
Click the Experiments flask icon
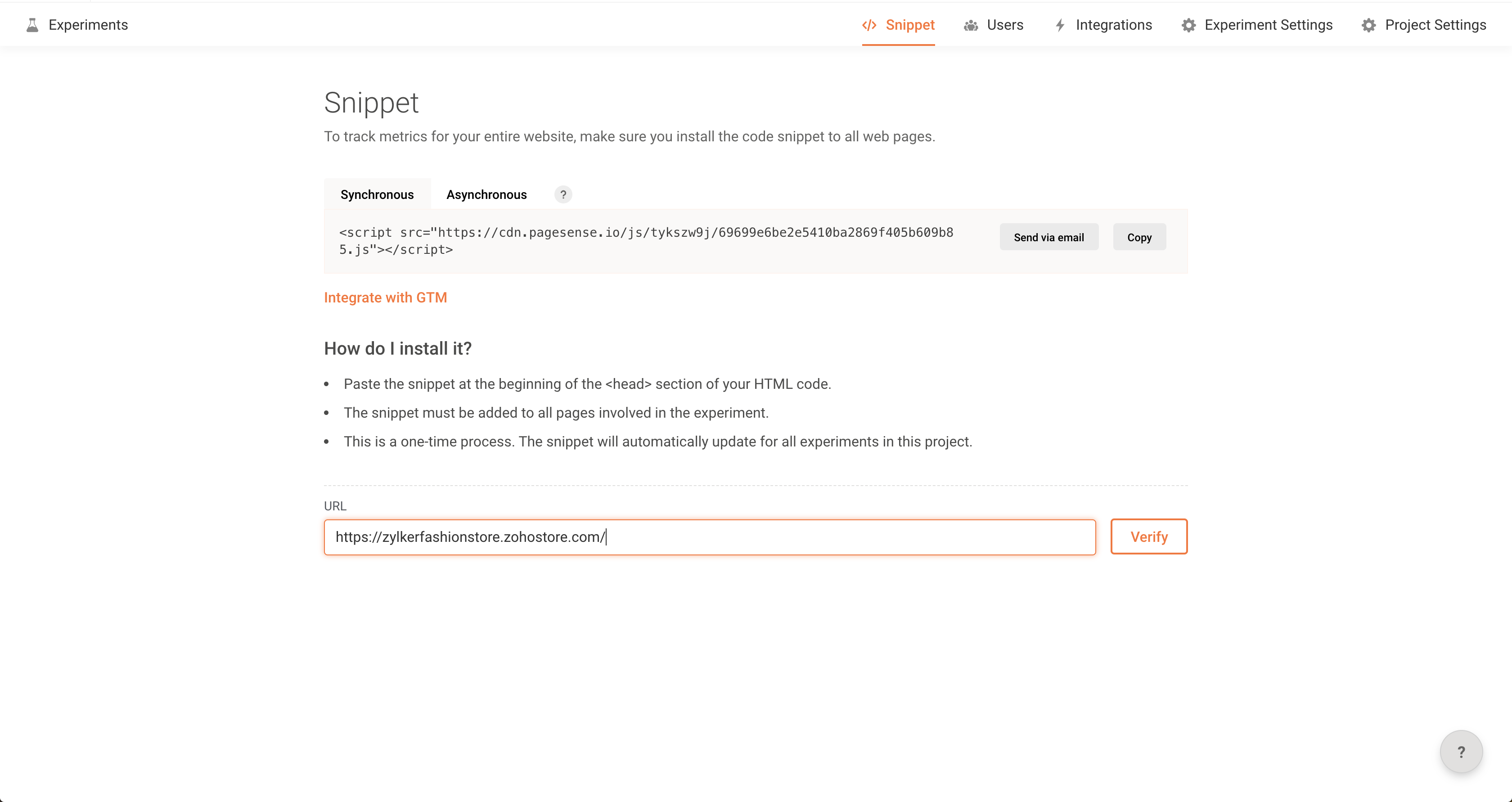coord(32,25)
